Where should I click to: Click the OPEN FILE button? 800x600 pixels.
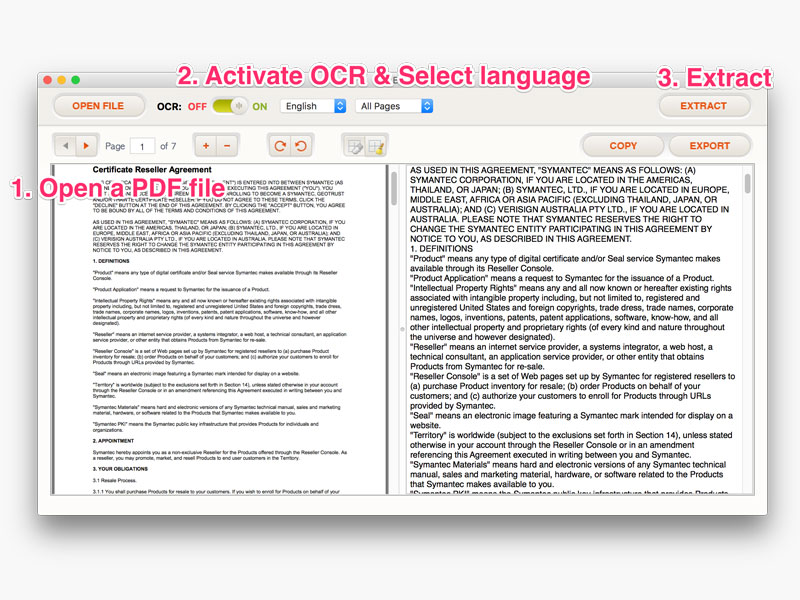point(98,106)
